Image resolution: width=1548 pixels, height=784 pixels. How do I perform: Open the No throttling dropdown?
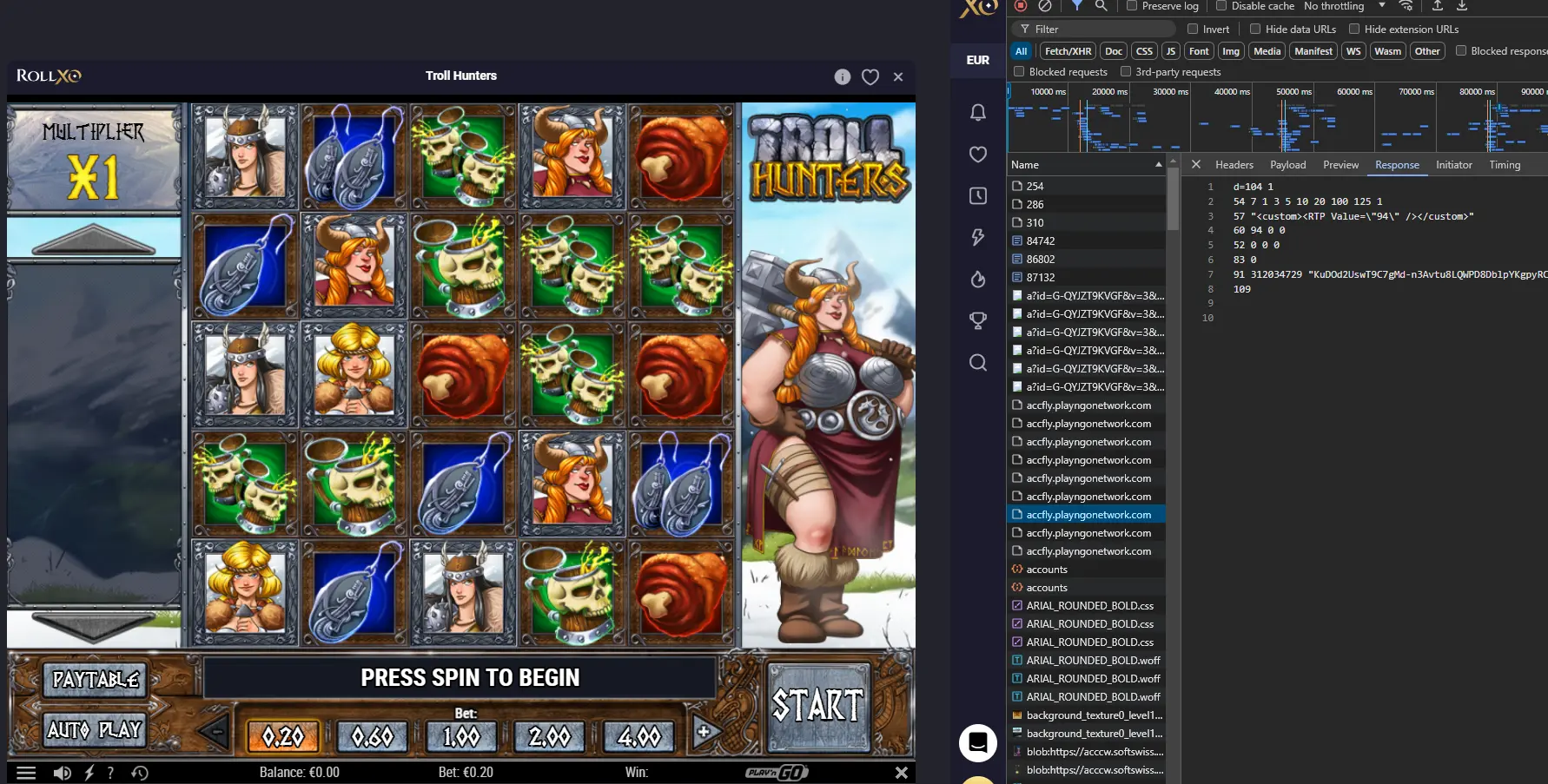coord(1344,6)
